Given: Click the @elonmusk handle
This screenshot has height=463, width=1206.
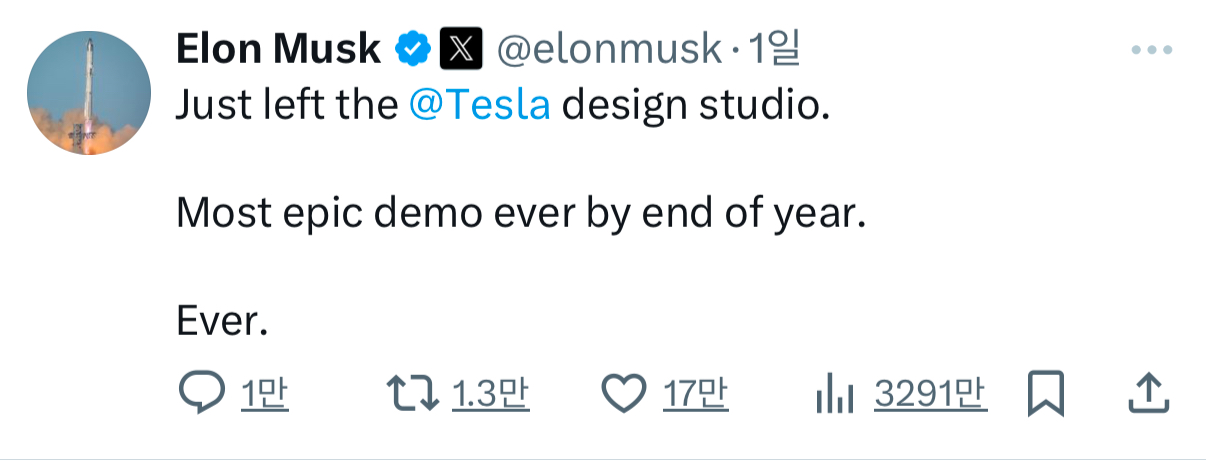Looking at the screenshot, I should [609, 48].
